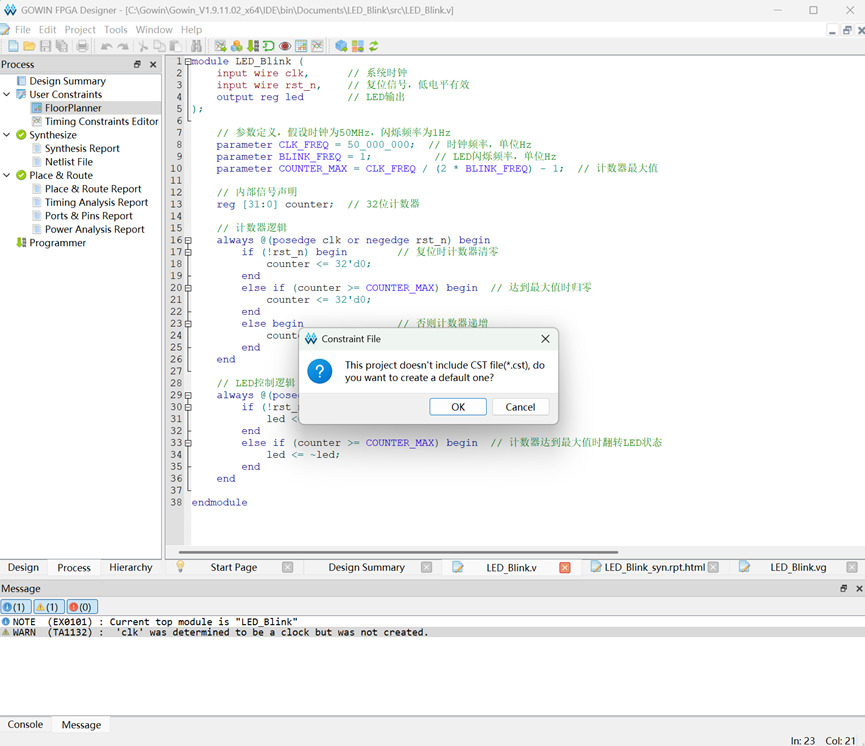Screen dimensions: 865x746
Task: Fold the else-if block at line 20
Action: point(188,288)
